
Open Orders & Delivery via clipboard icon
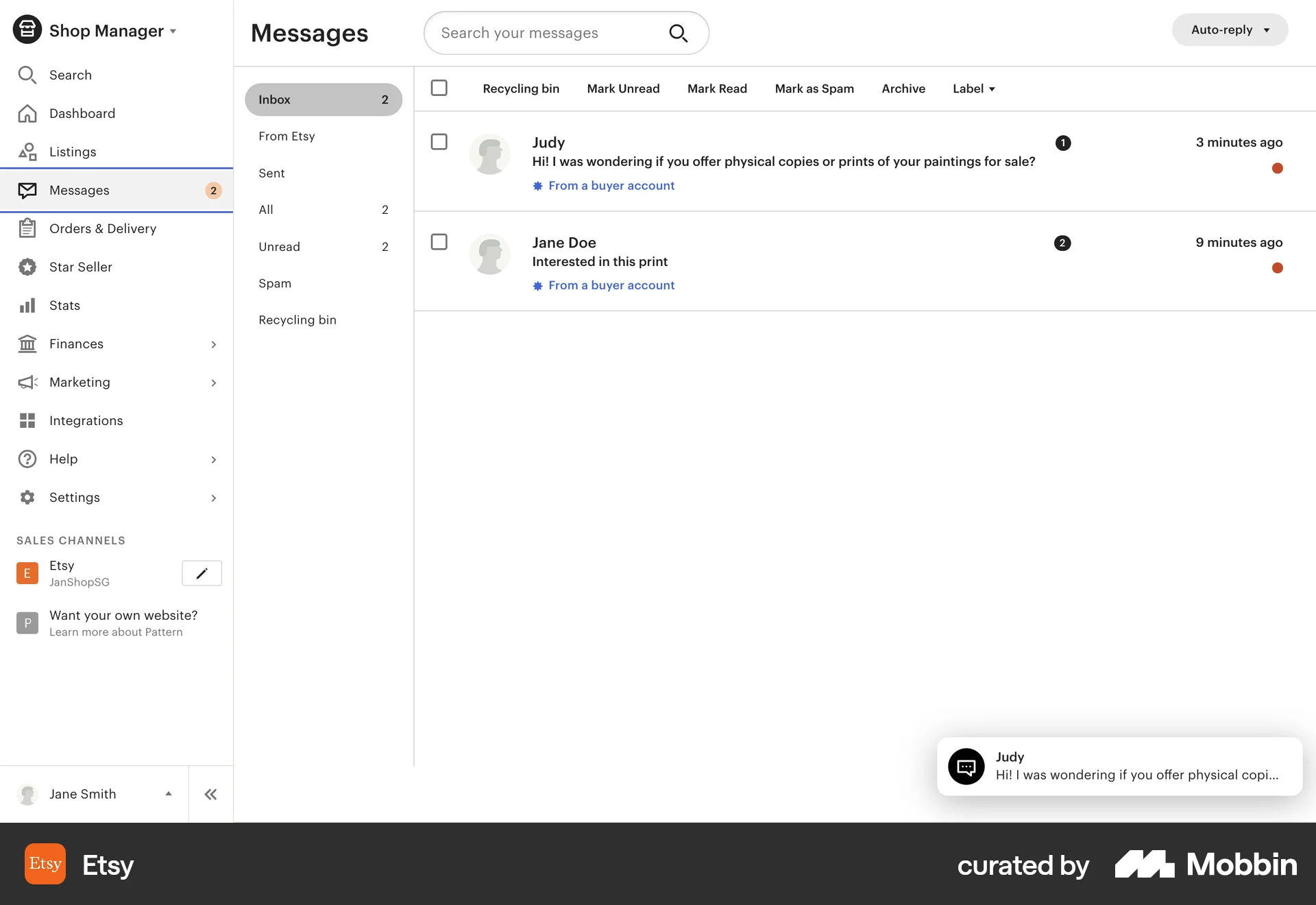click(x=27, y=228)
